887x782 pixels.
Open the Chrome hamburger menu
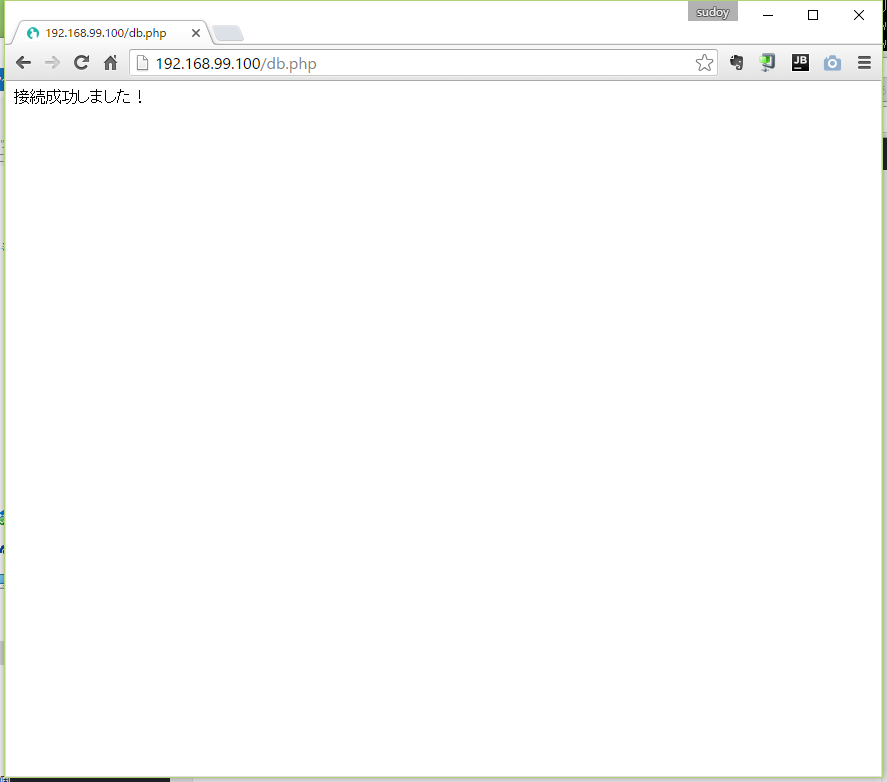pos(864,63)
